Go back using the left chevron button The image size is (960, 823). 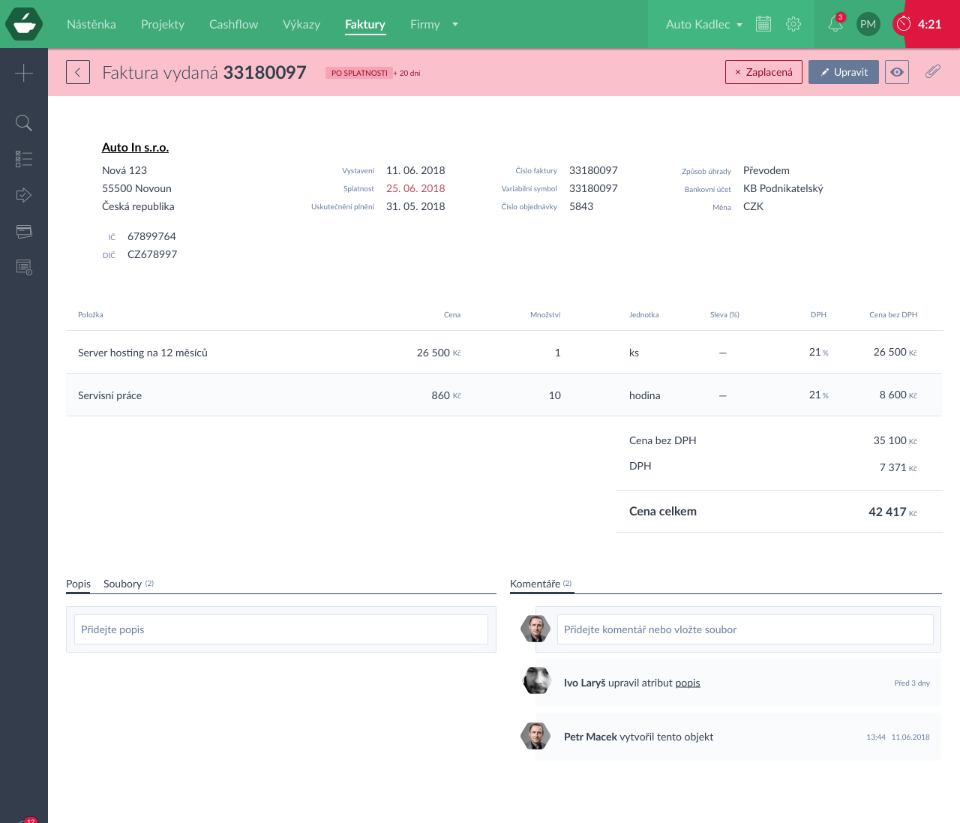click(x=78, y=72)
